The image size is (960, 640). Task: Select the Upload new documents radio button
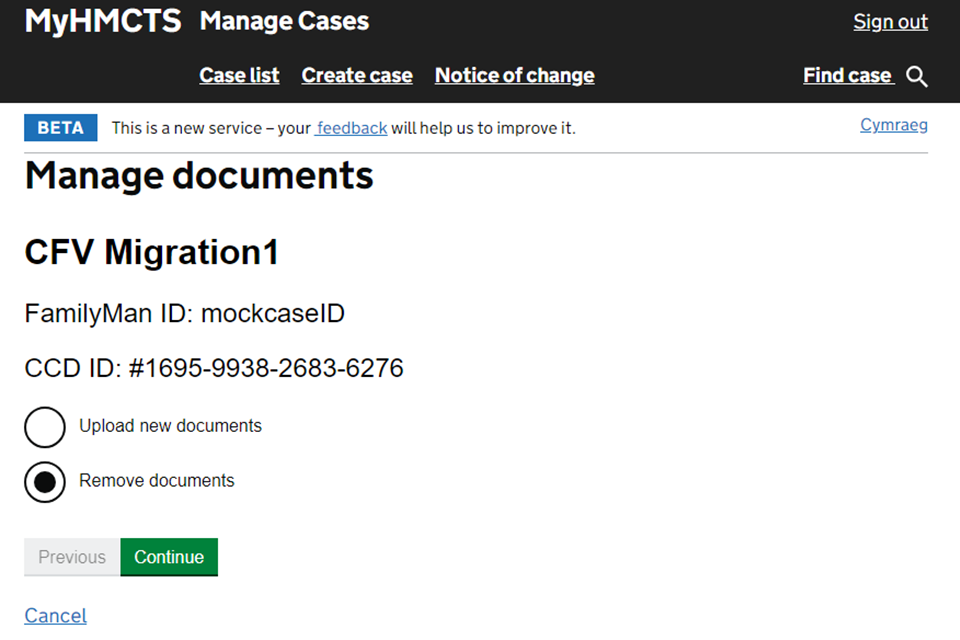click(45, 427)
